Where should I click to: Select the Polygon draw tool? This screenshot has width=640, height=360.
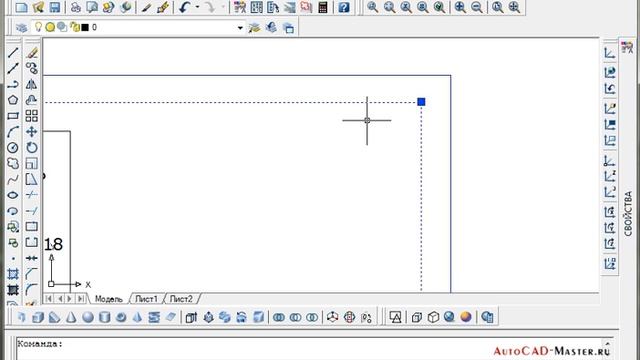click(x=13, y=100)
